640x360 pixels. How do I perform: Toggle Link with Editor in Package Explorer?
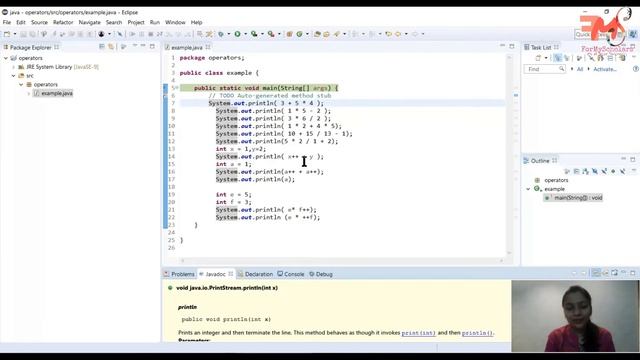pyautogui.click(x=111, y=47)
